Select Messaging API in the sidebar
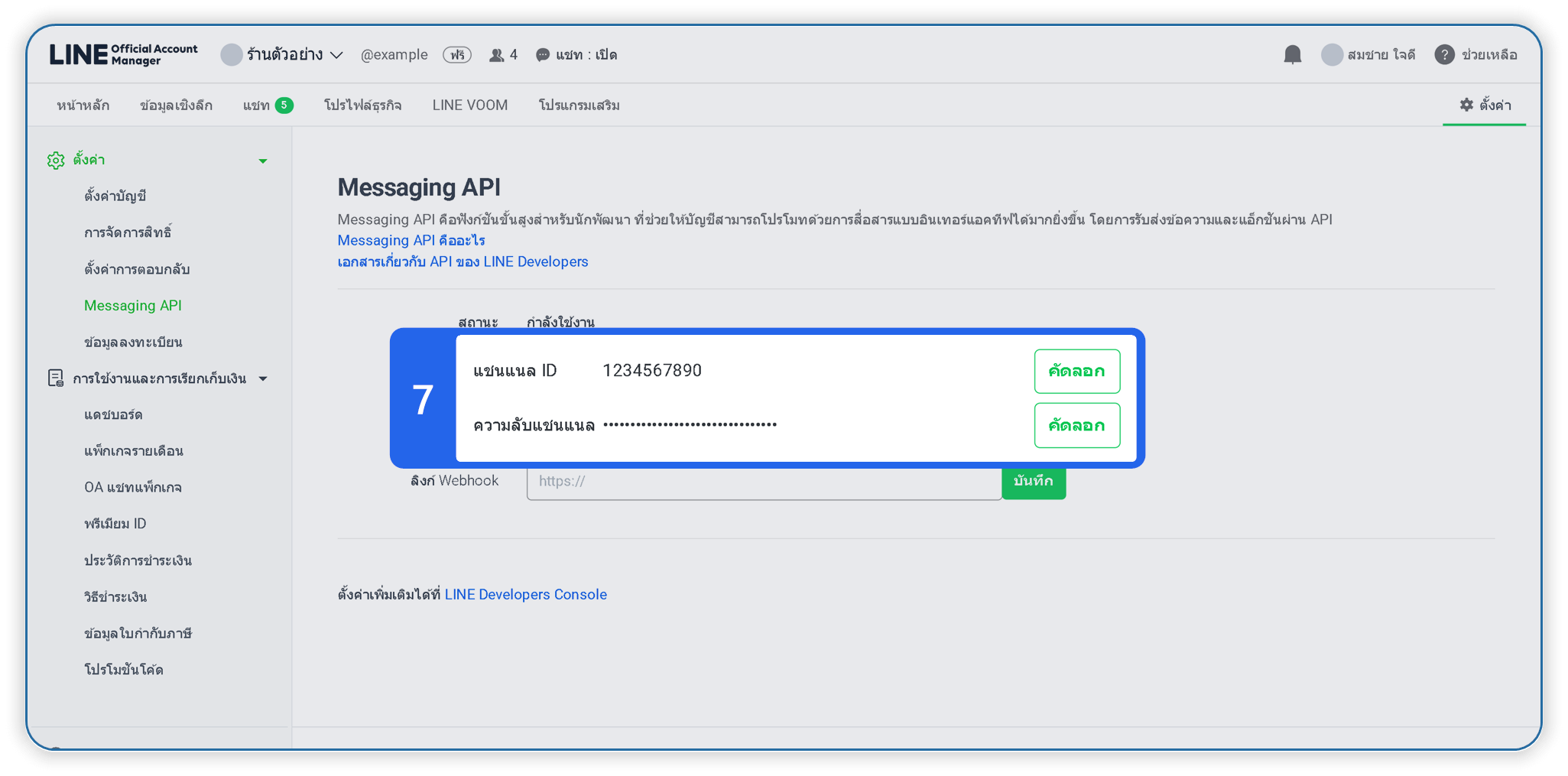1568x776 pixels. (x=133, y=306)
